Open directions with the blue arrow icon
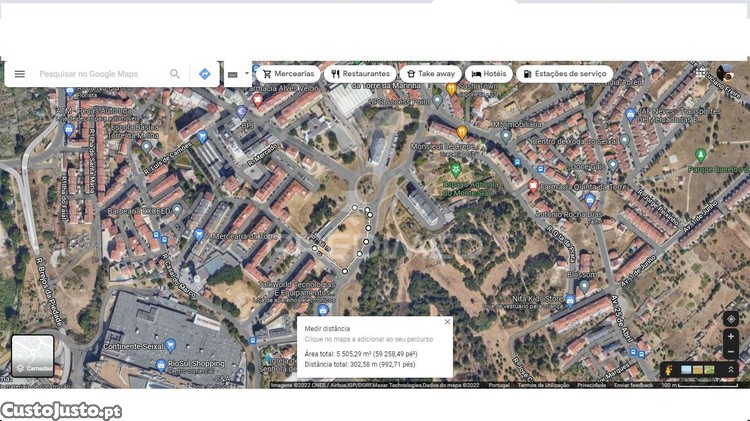Viewport: 750px width, 421px height. click(x=204, y=74)
